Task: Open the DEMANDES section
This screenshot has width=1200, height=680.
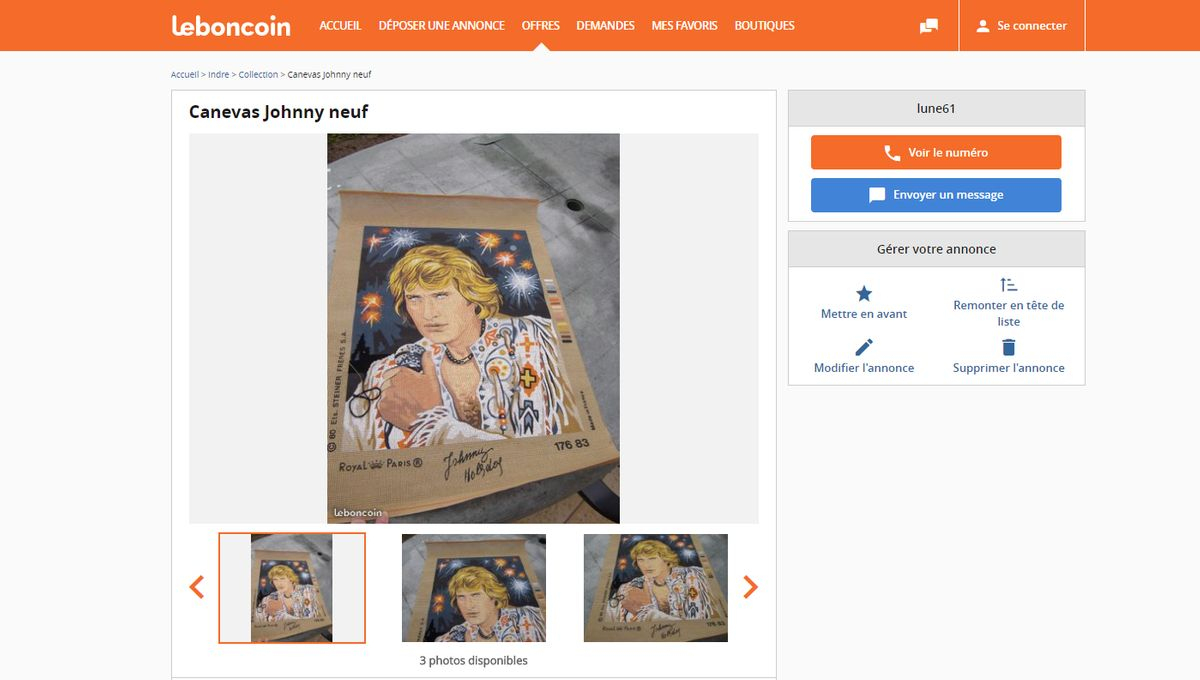Action: [x=605, y=26]
